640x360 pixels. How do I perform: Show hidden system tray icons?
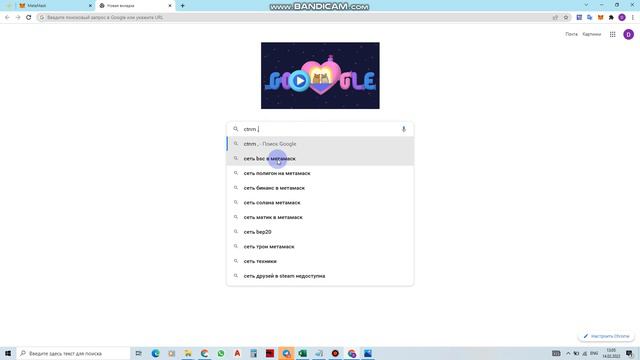tap(568, 353)
